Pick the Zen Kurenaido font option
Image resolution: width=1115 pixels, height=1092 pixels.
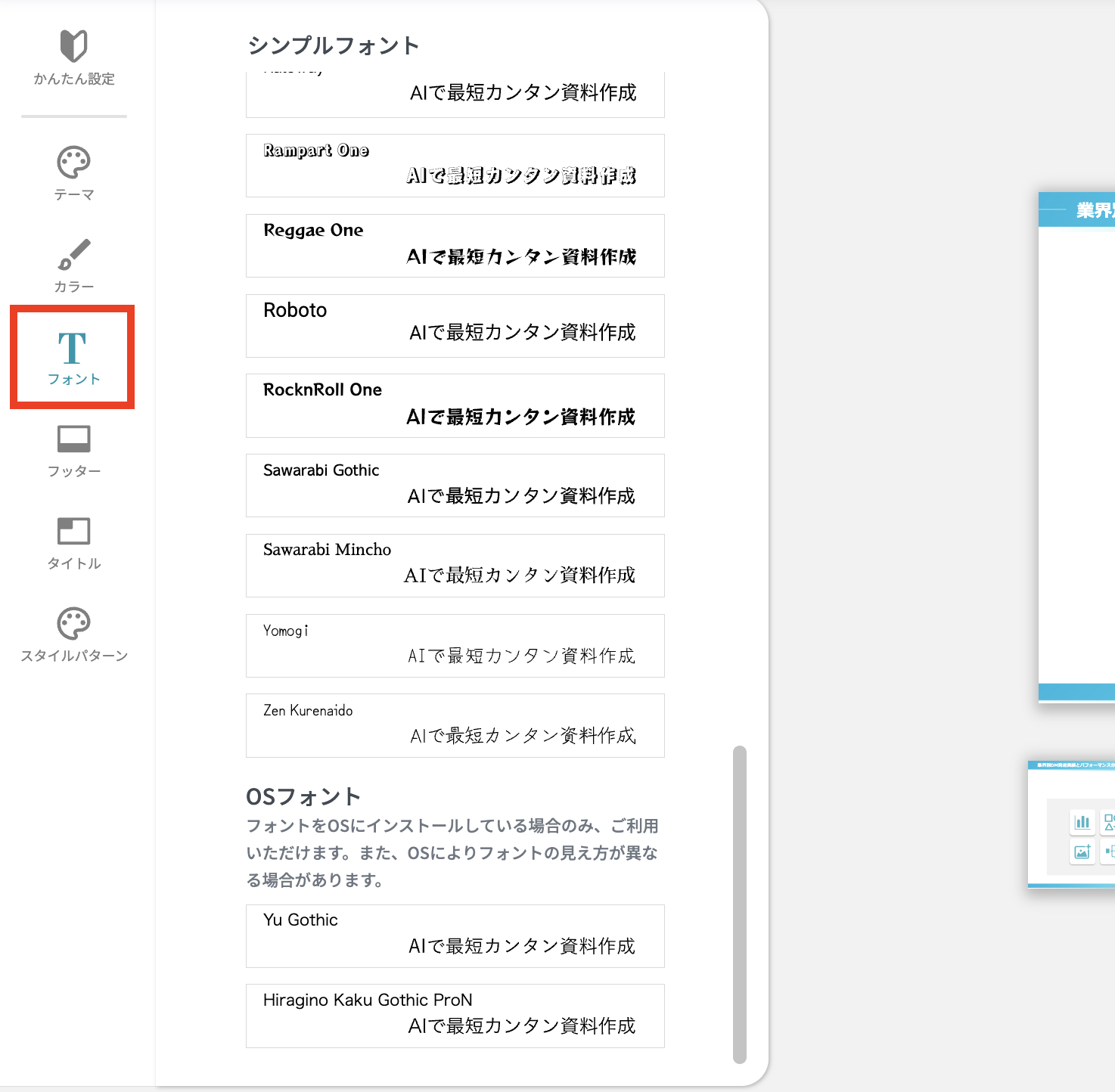point(455,725)
